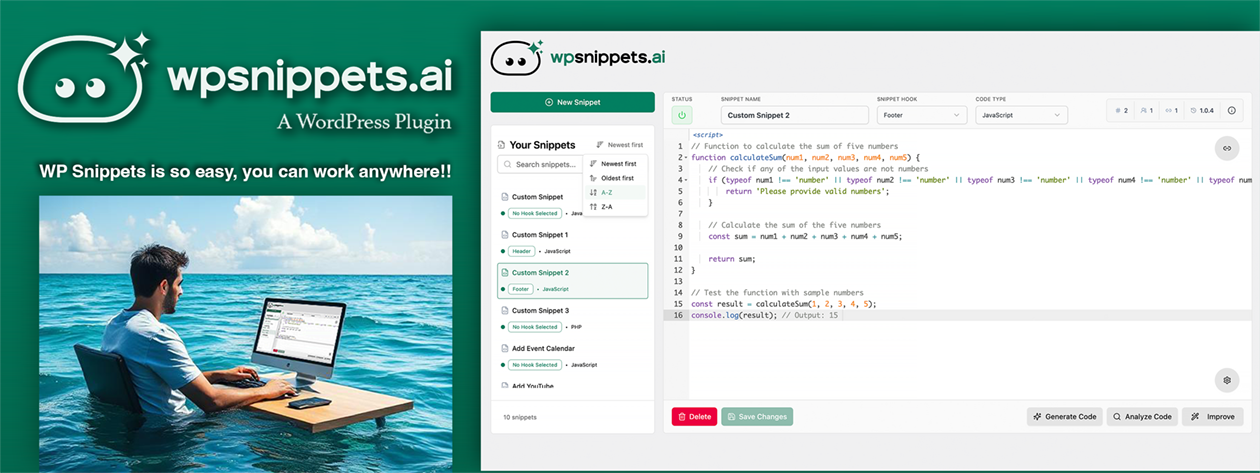Click the revisions count 2 indicator
1260x473 pixels.
pos(1121,111)
